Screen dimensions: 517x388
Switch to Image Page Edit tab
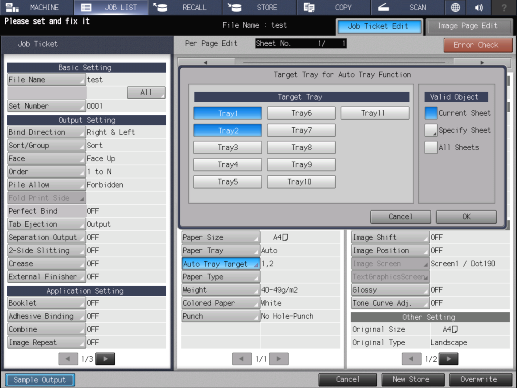(469, 26)
